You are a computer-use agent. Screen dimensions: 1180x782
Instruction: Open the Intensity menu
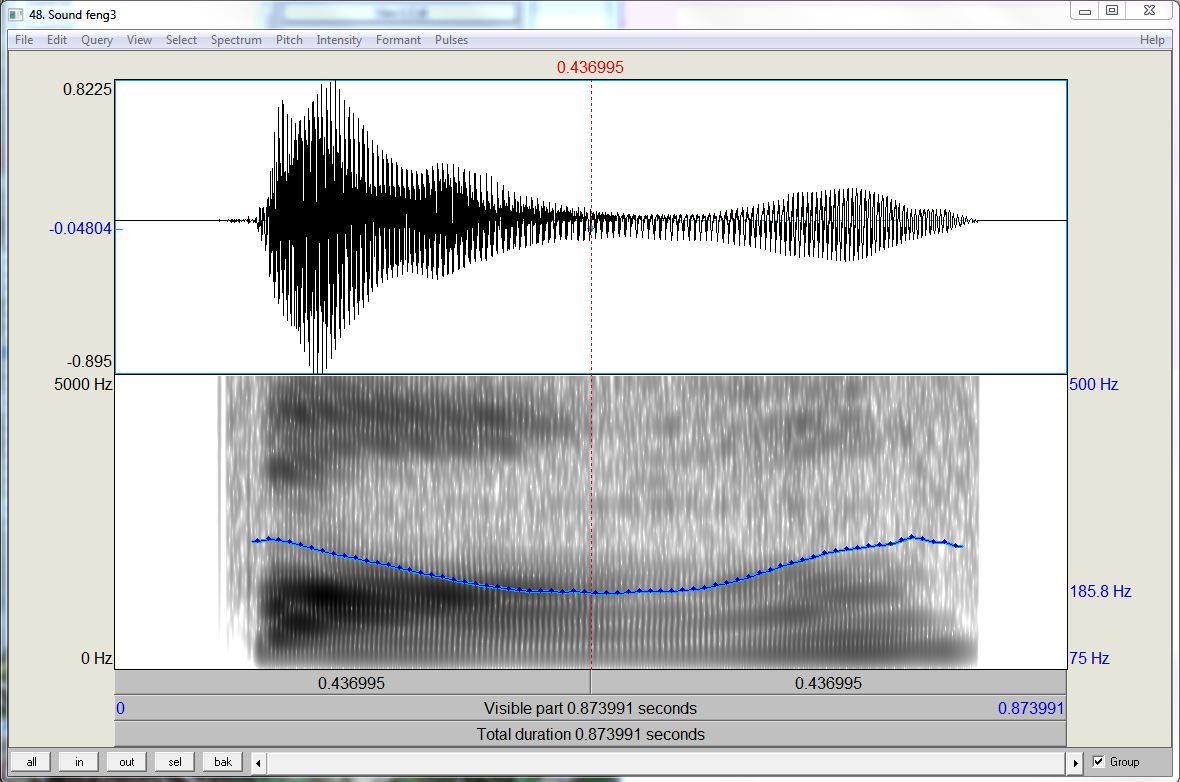click(339, 40)
